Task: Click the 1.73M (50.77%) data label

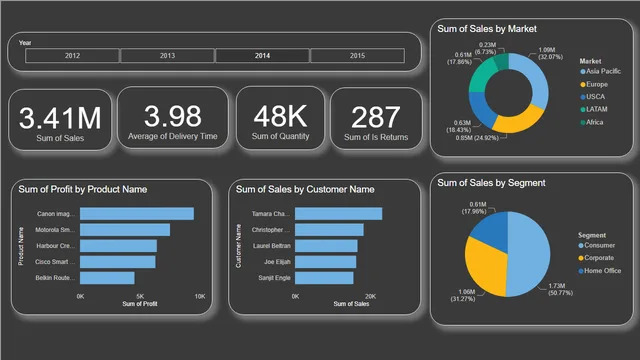Action: pos(560,289)
